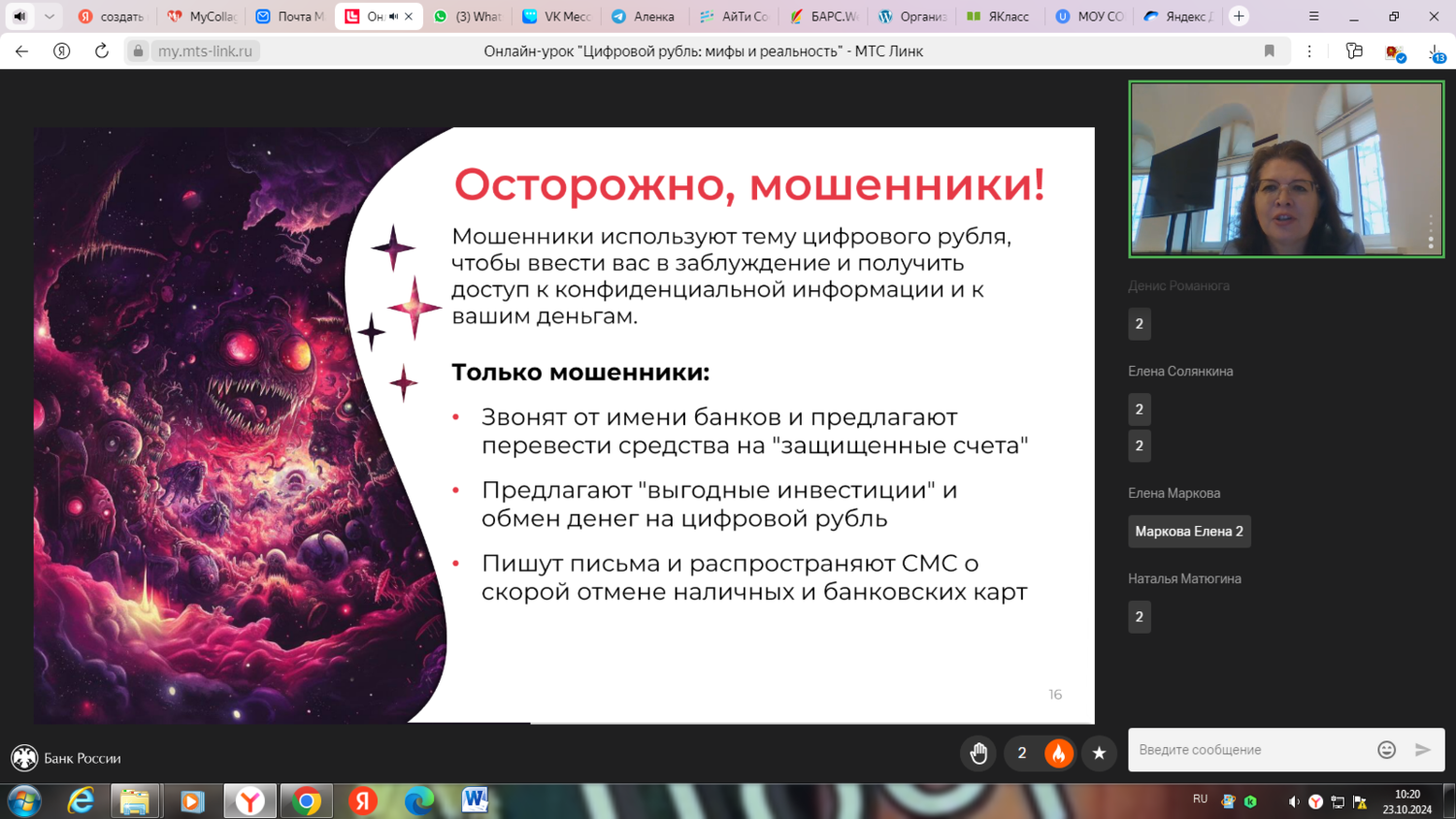Open browser sidebar collections icon
The image size is (1456, 819).
click(x=1354, y=50)
